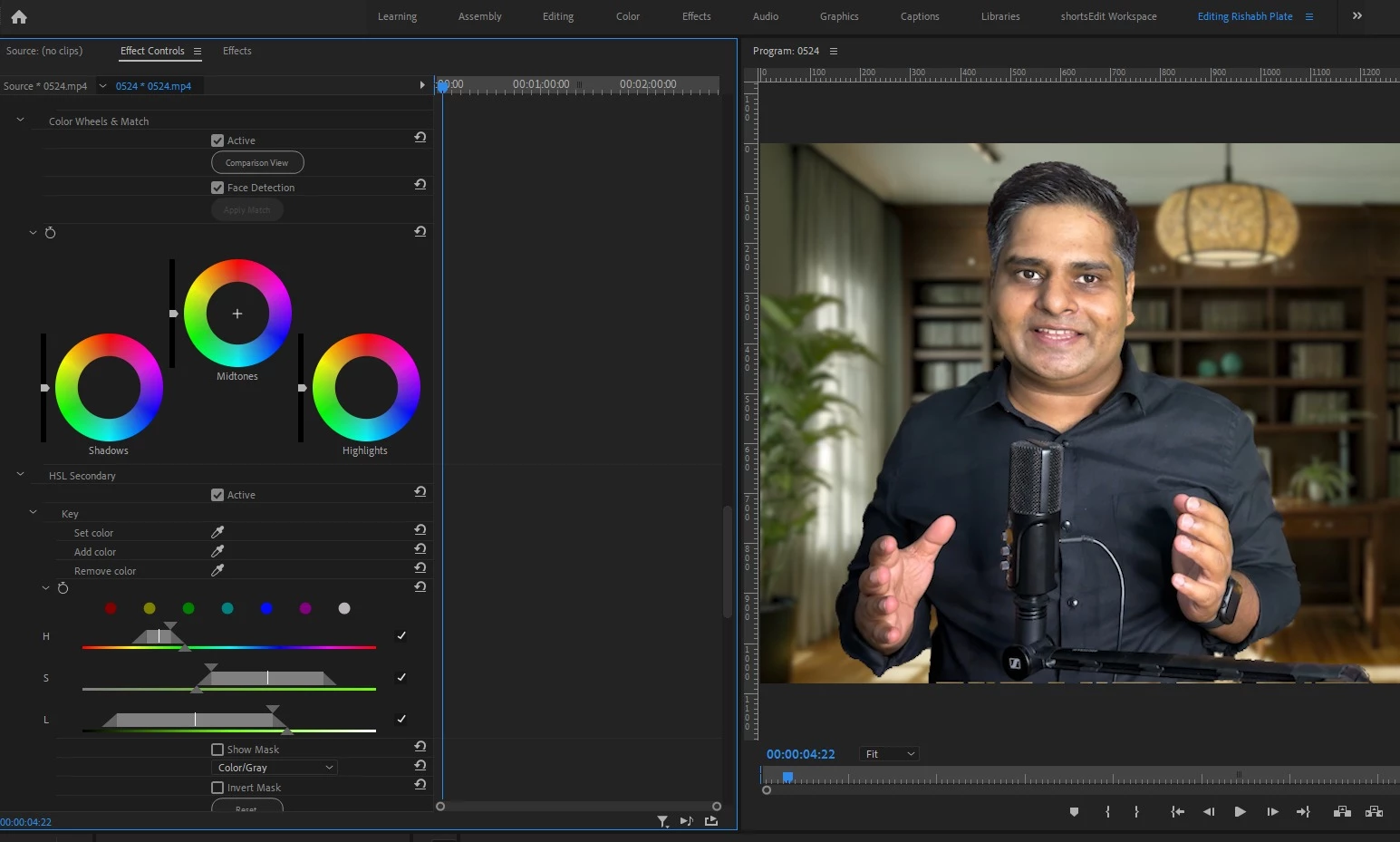This screenshot has width=1400, height=842.
Task: Switch to the Captions workspace
Action: coord(920,16)
